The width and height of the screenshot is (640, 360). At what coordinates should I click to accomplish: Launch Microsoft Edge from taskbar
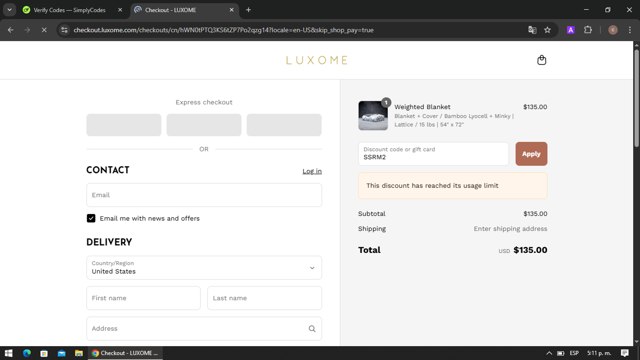click(x=27, y=353)
